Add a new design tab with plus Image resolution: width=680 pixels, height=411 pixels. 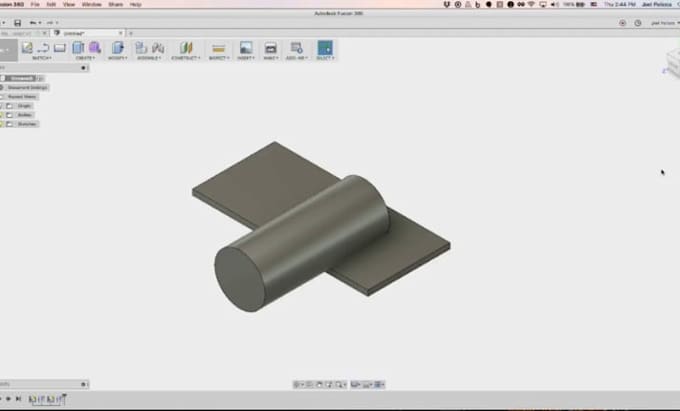coord(131,33)
